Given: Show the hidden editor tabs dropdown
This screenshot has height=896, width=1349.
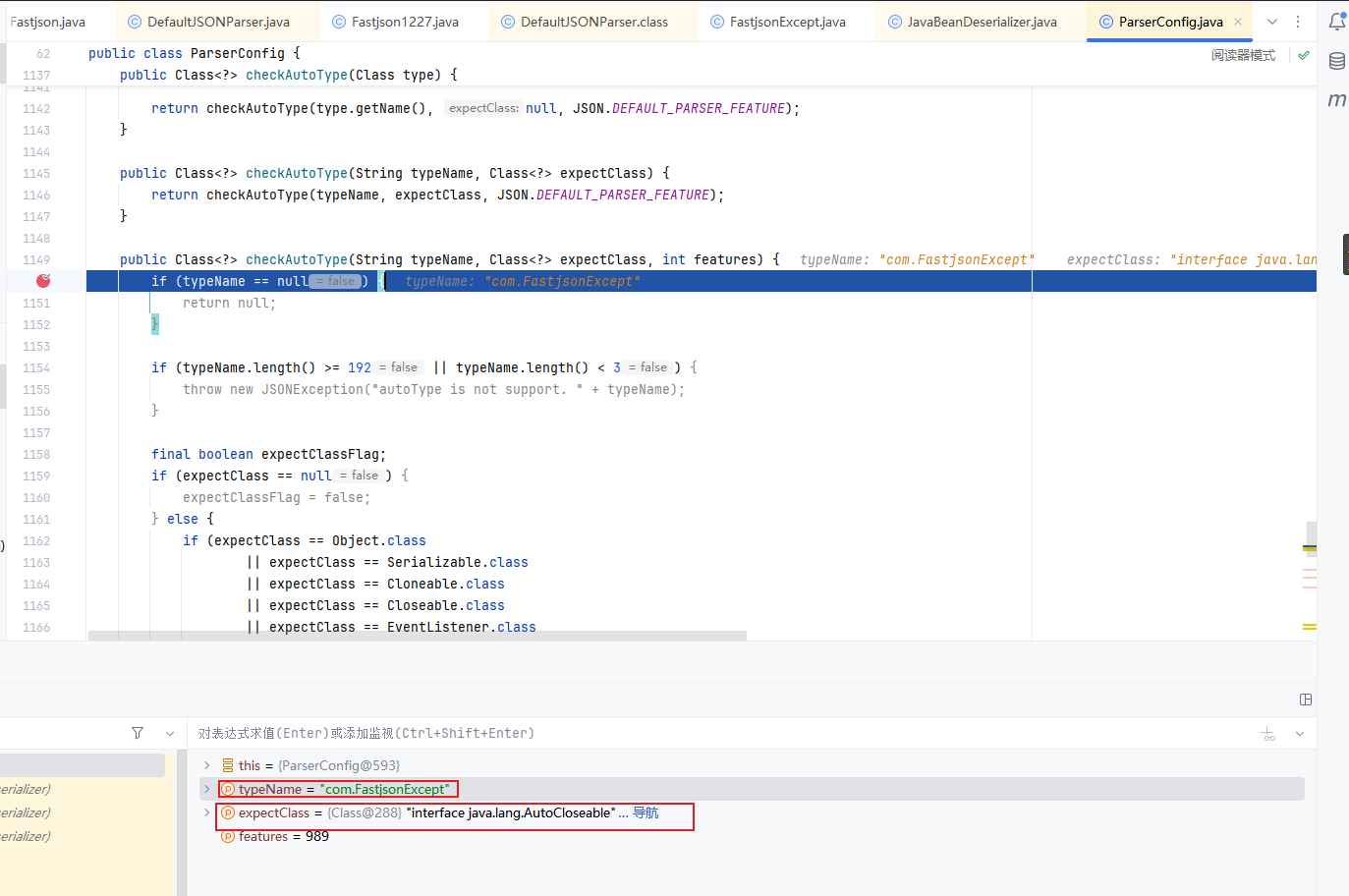Looking at the screenshot, I should pos(1272,22).
